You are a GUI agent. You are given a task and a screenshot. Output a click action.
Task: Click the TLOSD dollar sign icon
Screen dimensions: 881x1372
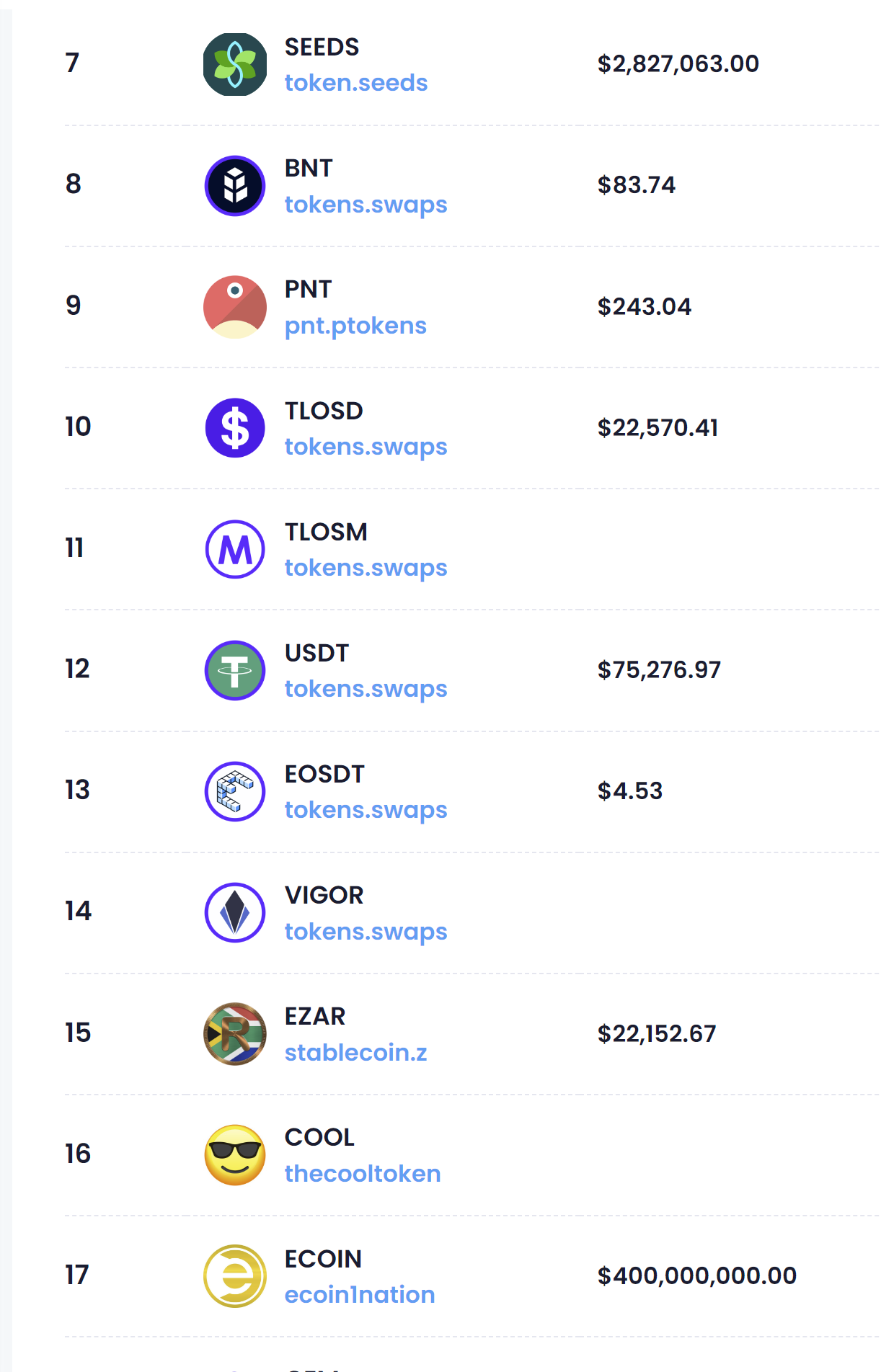[x=235, y=428]
